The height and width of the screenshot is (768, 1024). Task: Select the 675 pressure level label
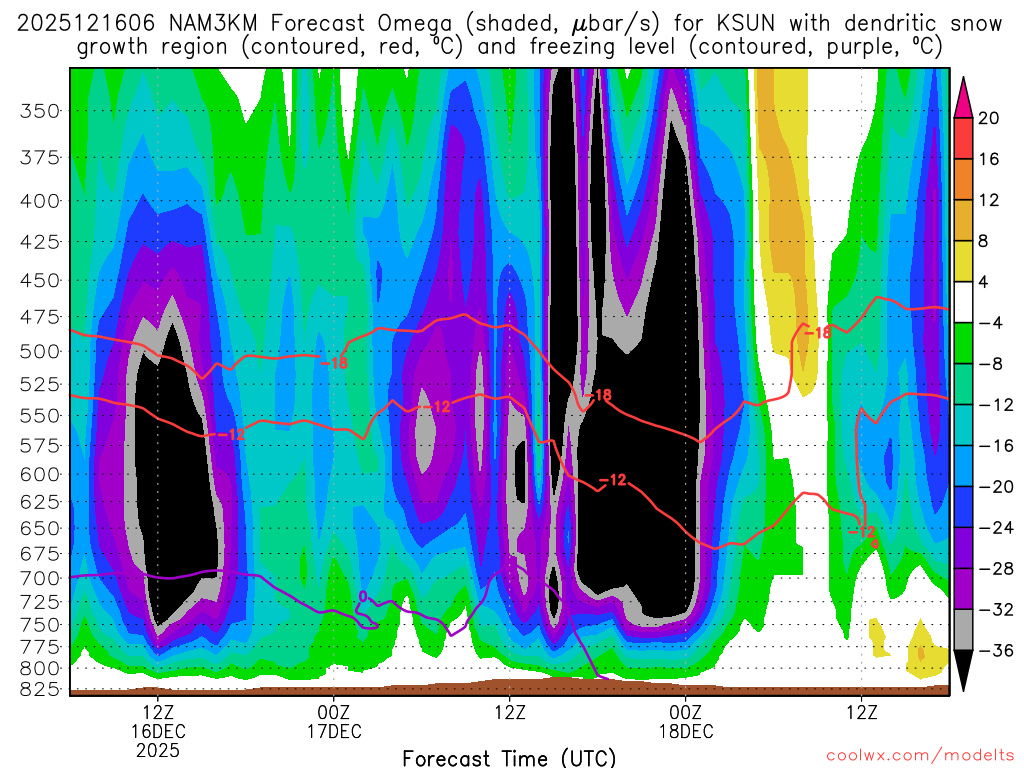(x=40, y=554)
